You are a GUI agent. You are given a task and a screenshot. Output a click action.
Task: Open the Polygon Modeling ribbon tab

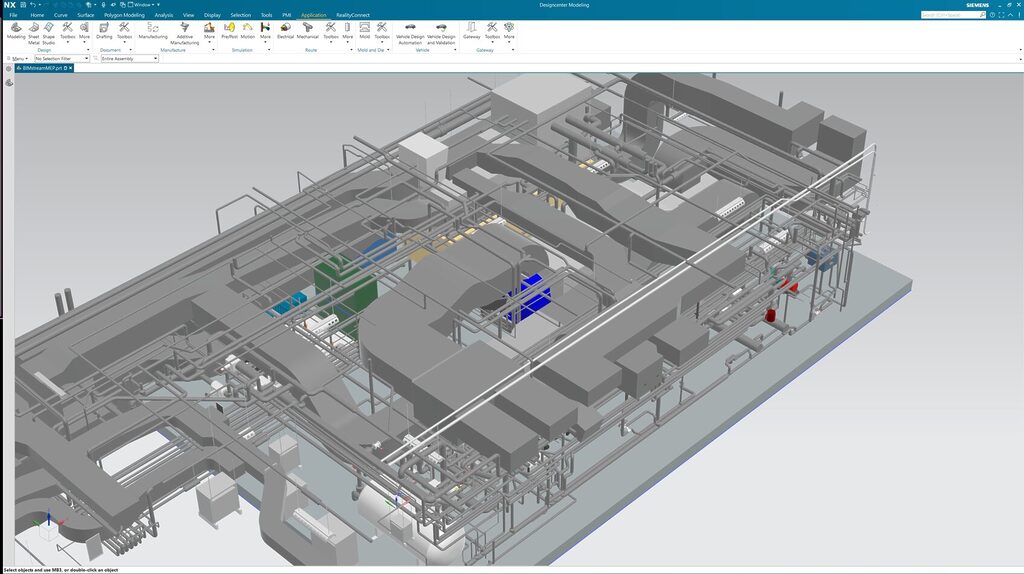pyautogui.click(x=124, y=15)
